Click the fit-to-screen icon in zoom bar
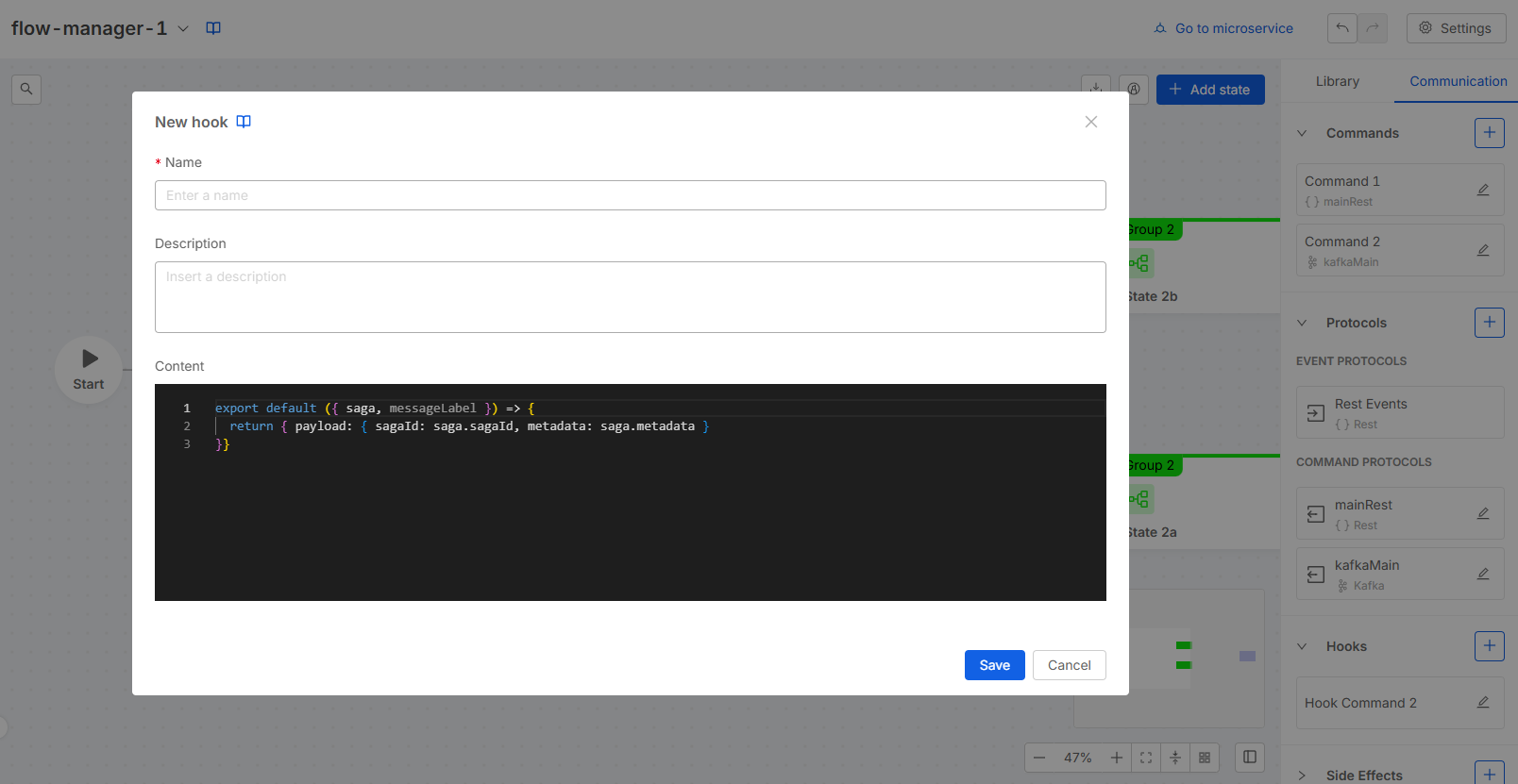1518x784 pixels. pos(1146,758)
